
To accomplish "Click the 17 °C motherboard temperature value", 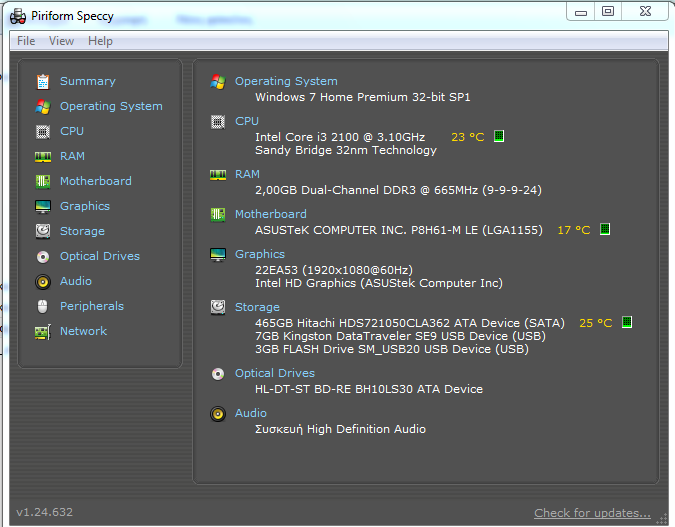I will [574, 230].
